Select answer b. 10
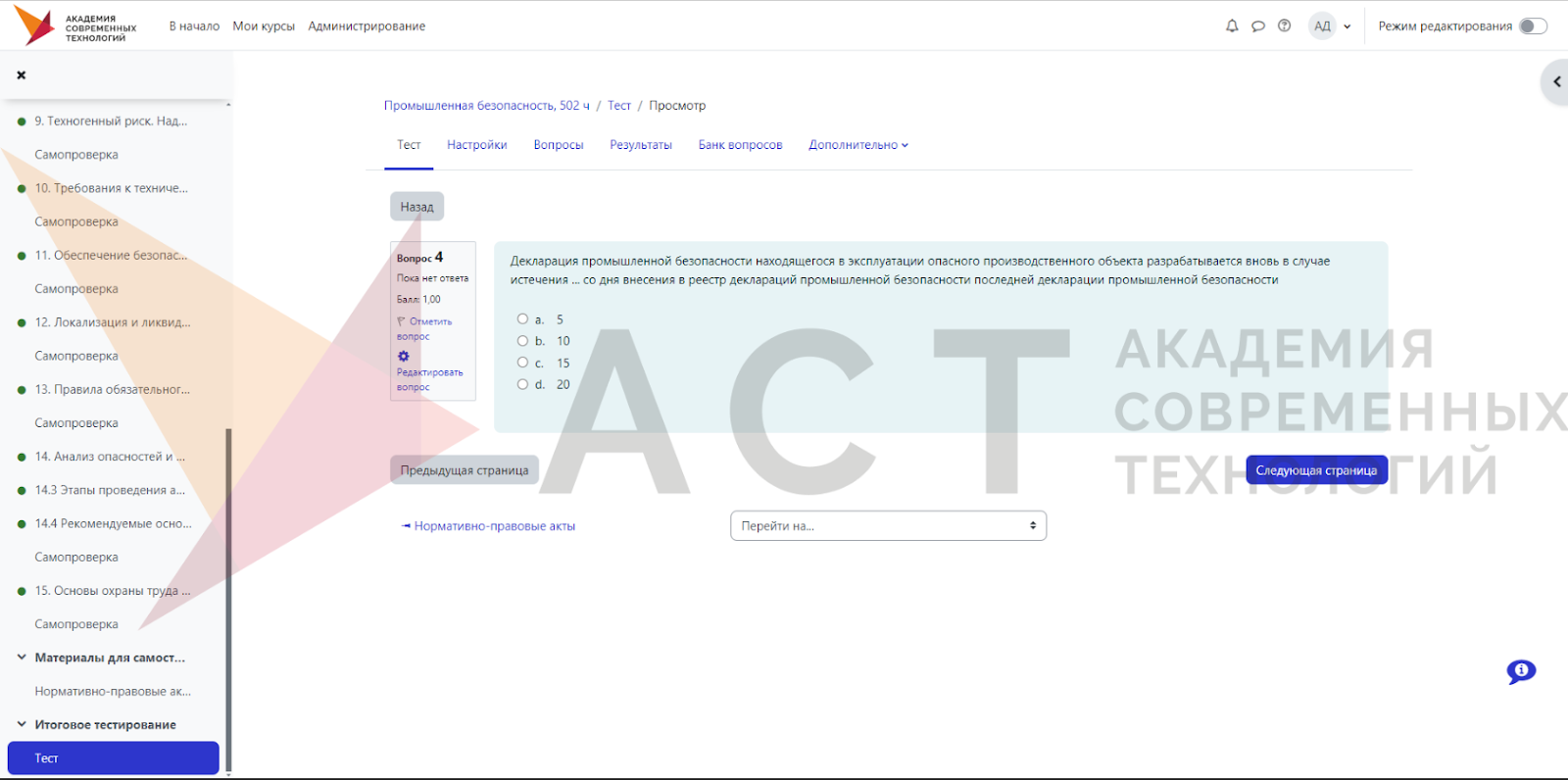Image resolution: width=1568 pixels, height=780 pixels. pyautogui.click(x=522, y=341)
